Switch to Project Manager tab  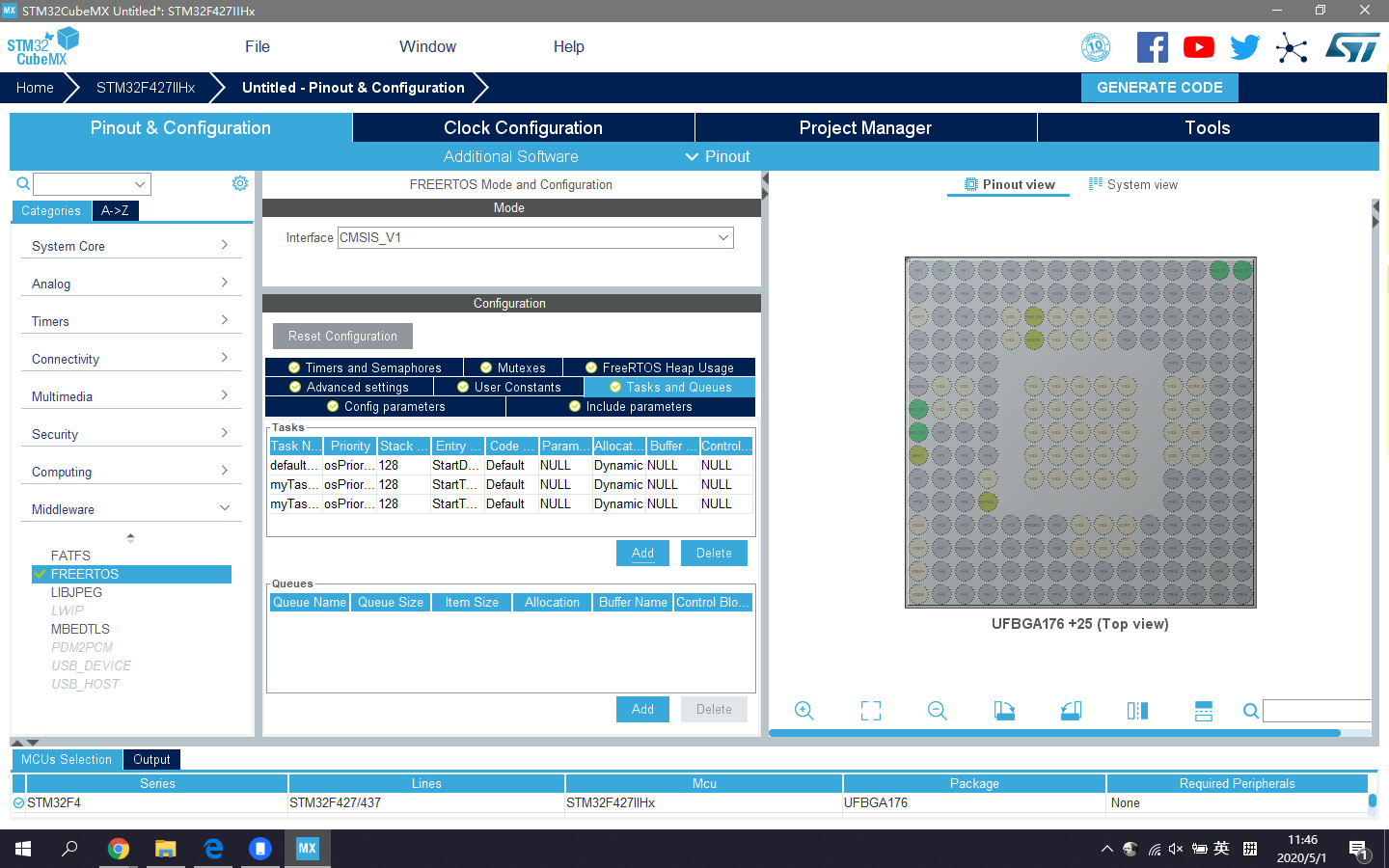tap(865, 127)
